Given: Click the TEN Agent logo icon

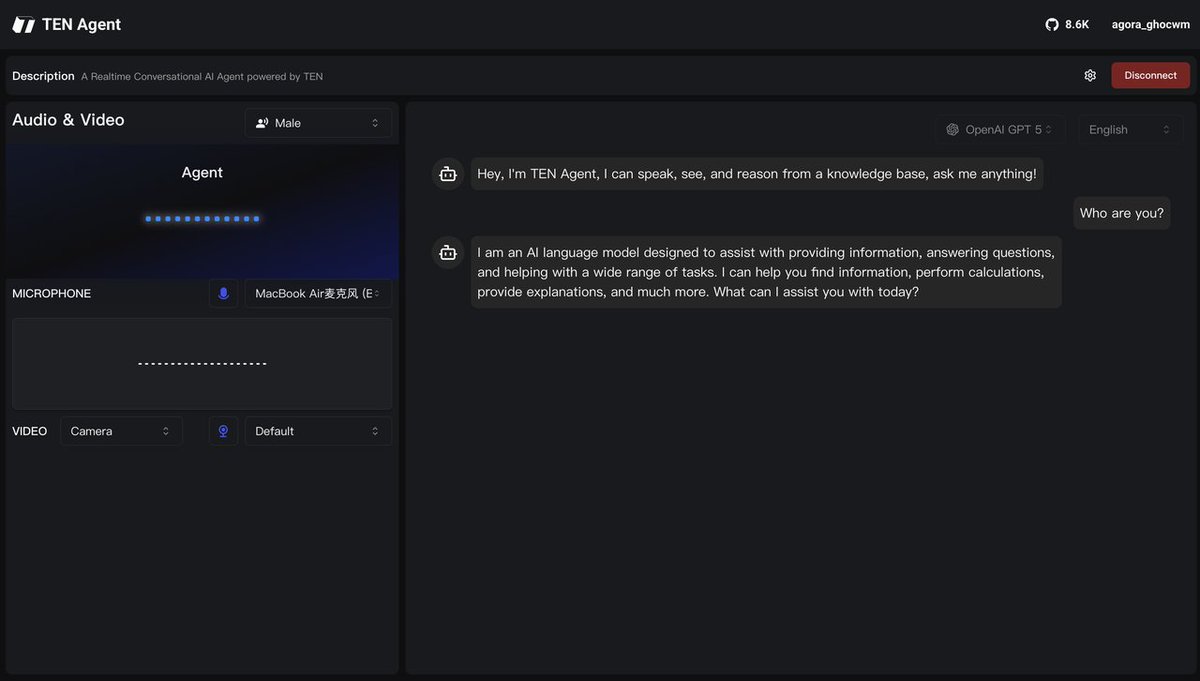Looking at the screenshot, I should [x=22, y=22].
